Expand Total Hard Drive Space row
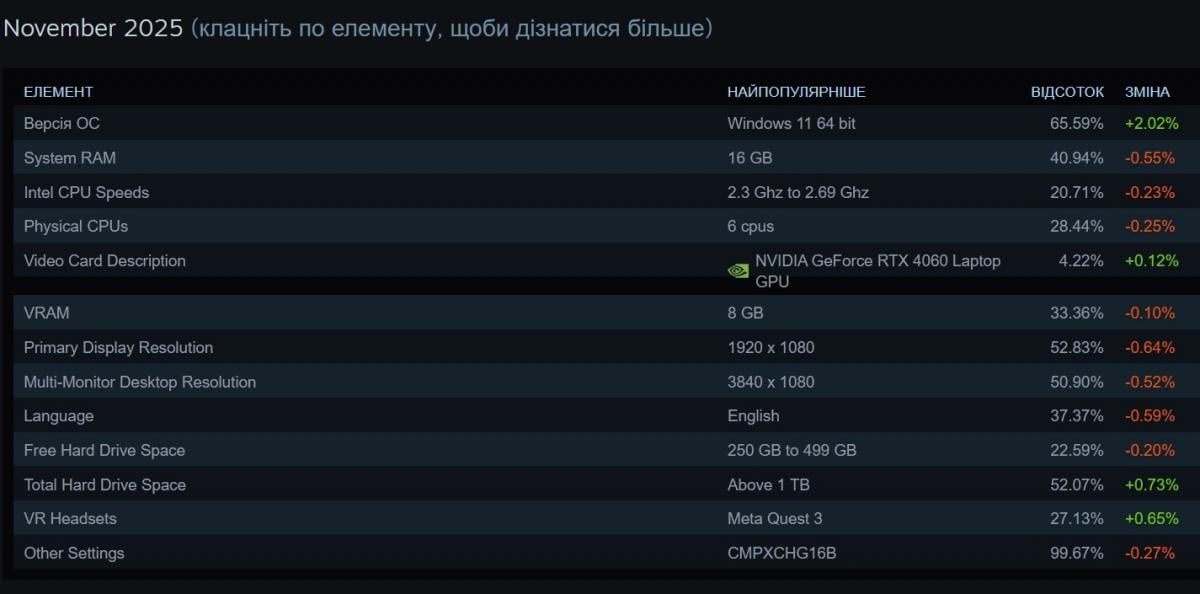Viewport: 1200px width, 594px height. 105,485
